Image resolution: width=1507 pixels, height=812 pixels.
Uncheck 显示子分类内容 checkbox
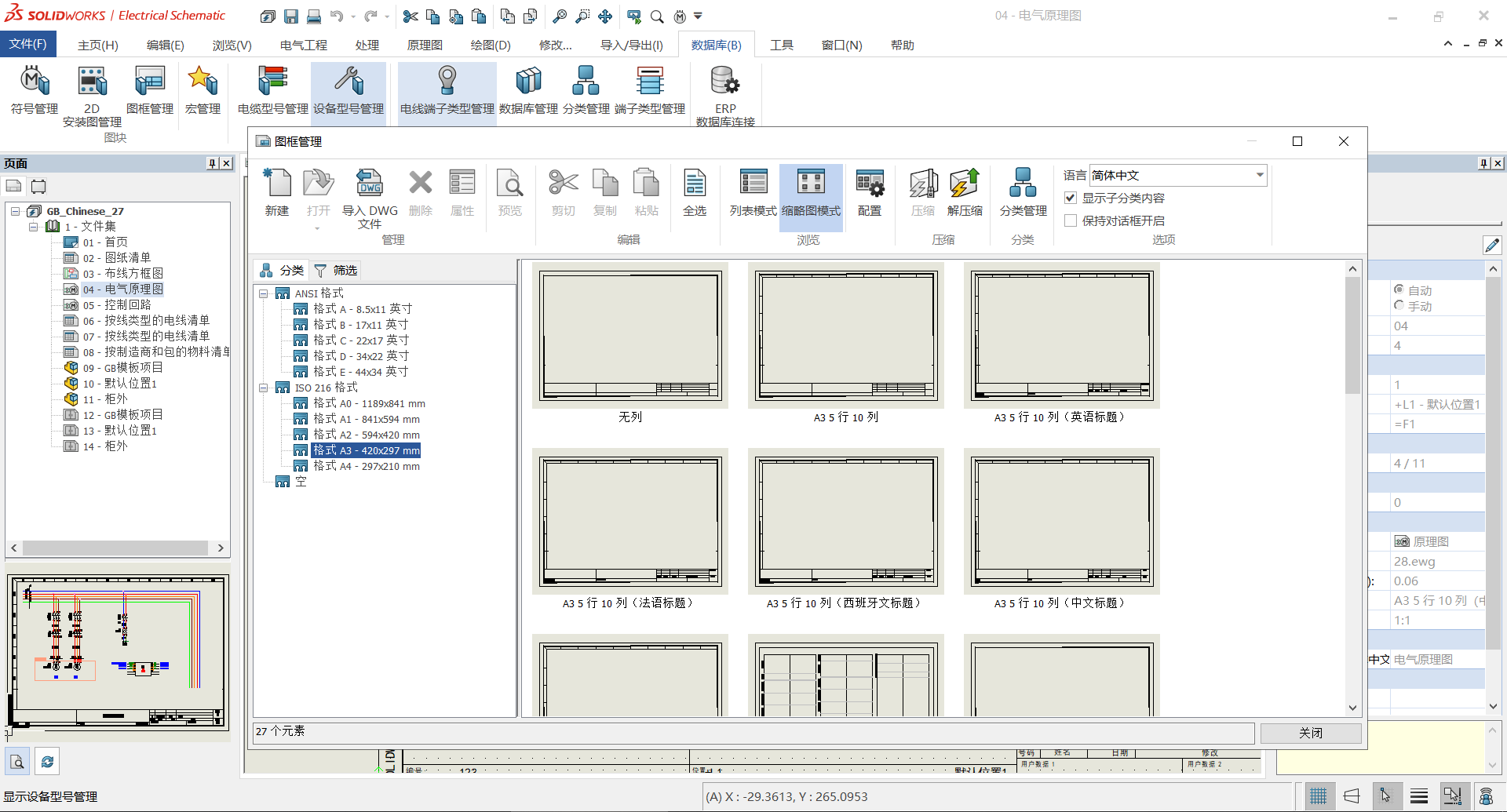[1071, 198]
